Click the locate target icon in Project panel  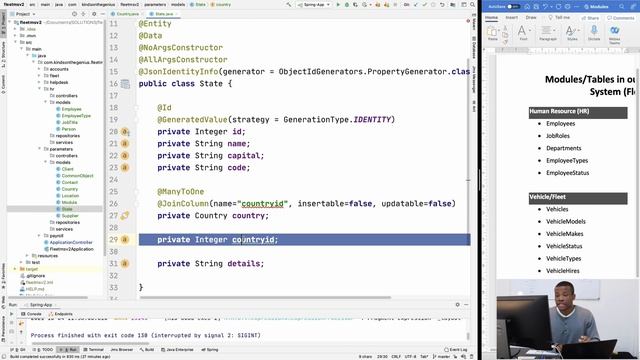[74, 14]
